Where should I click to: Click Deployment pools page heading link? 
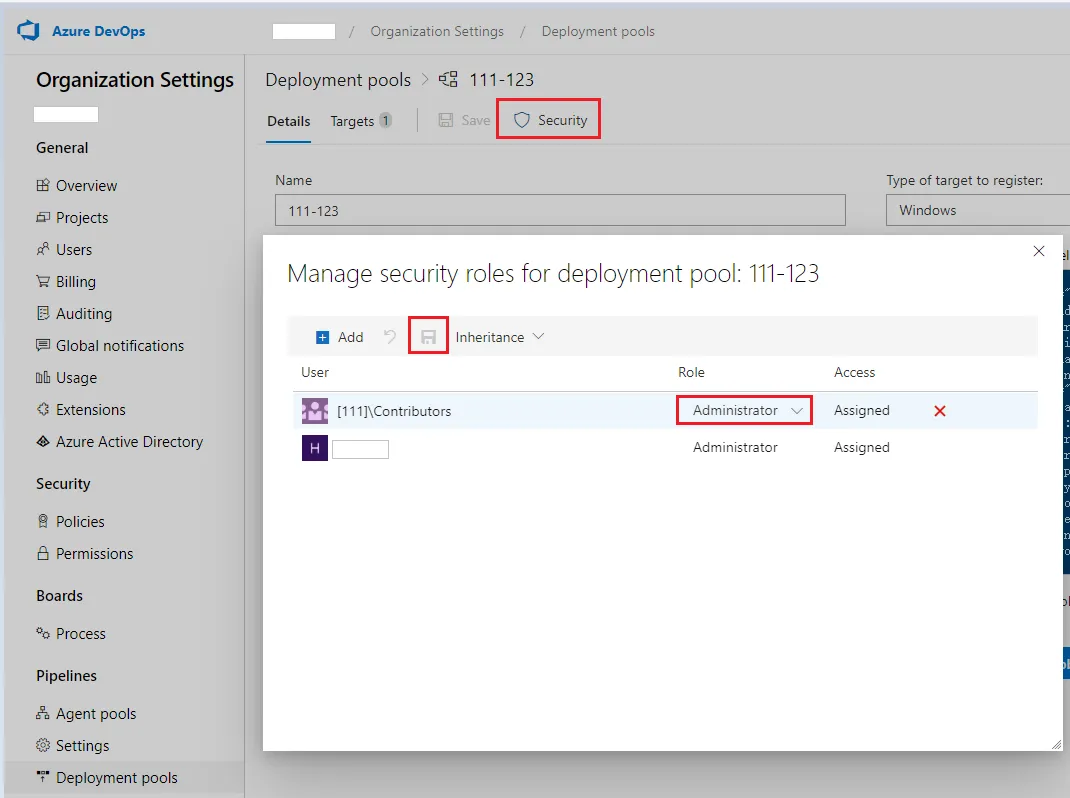(x=338, y=80)
